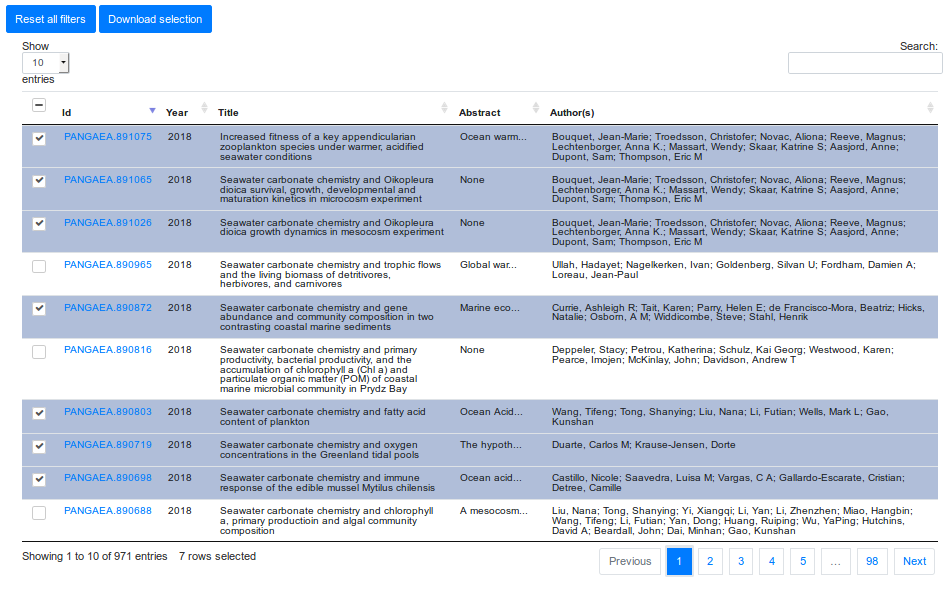Focus the Search input field
Viewport: 951px width, 592px height.
[x=865, y=63]
